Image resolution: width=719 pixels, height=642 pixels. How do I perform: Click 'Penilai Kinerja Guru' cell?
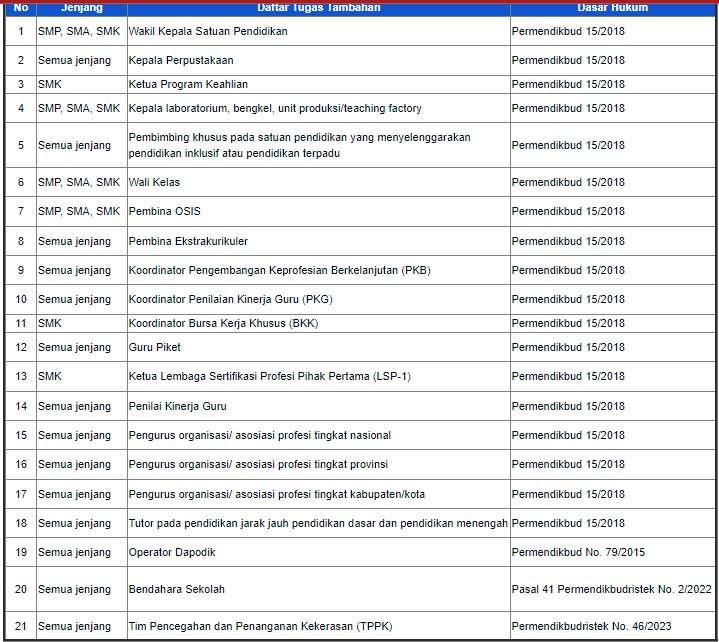point(319,406)
